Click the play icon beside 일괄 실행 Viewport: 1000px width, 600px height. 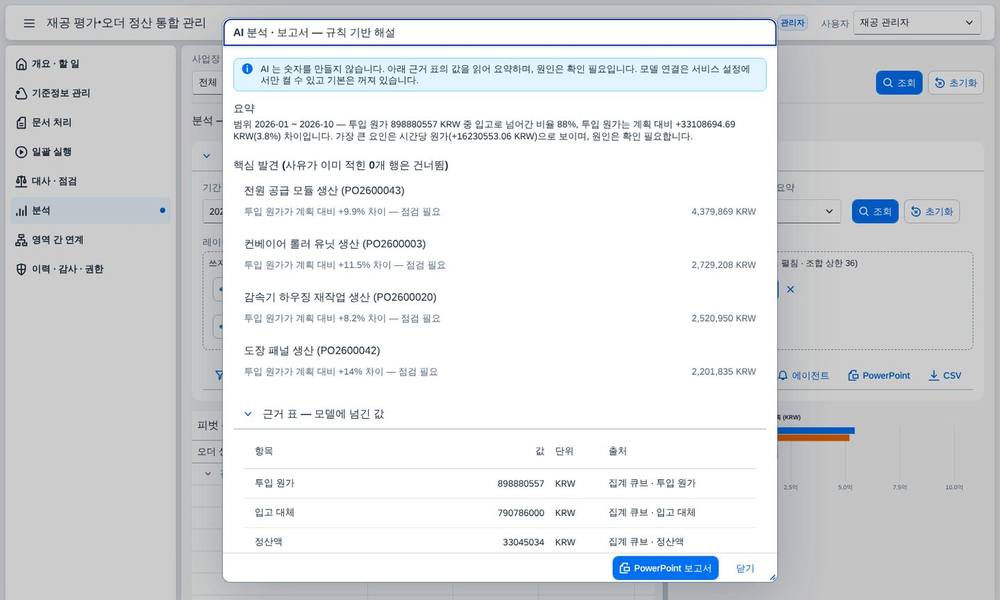21,152
